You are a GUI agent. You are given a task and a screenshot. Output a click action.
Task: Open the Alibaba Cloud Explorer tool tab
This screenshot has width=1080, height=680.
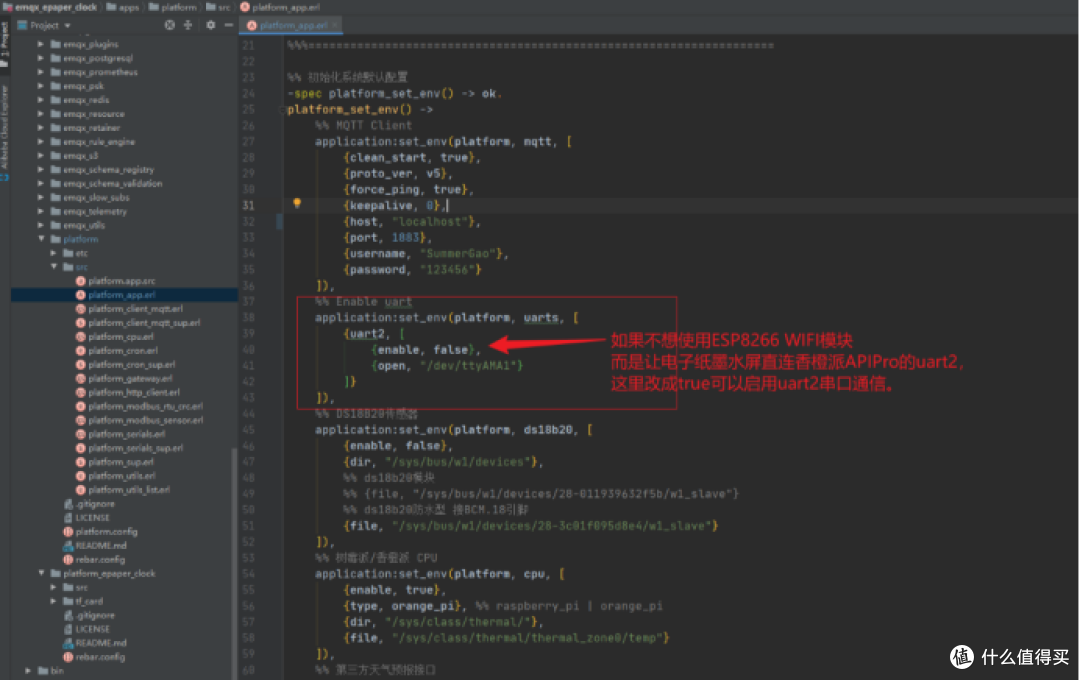5,127
